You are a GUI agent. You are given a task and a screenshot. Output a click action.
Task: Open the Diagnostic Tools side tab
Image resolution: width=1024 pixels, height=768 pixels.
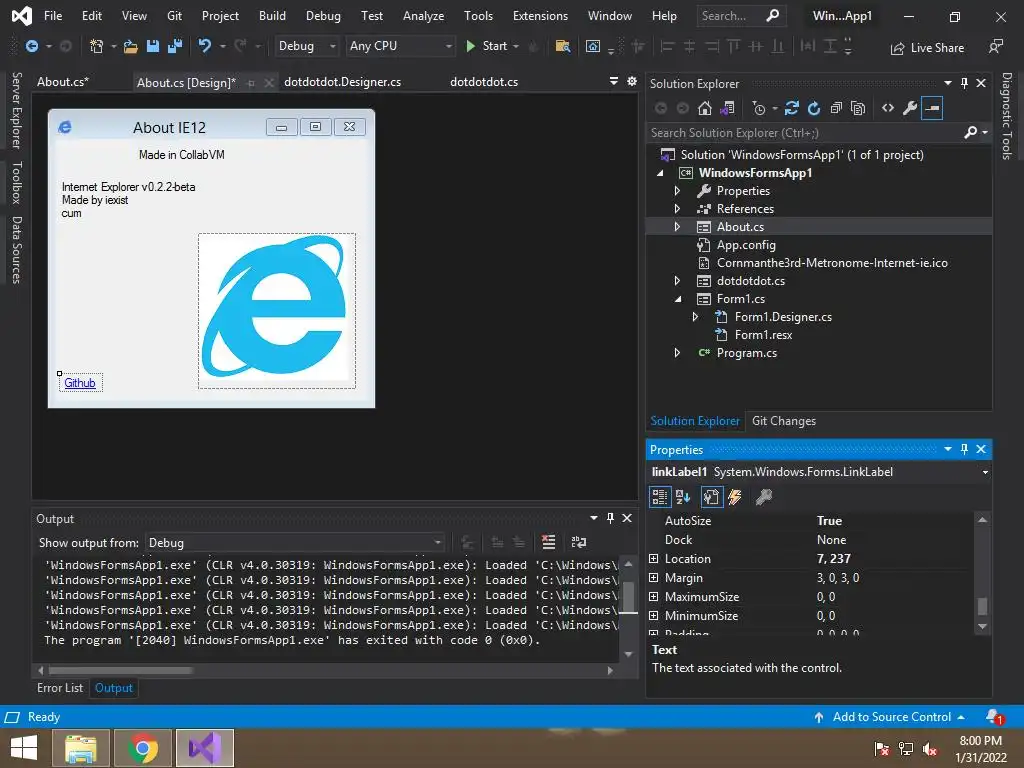1006,116
